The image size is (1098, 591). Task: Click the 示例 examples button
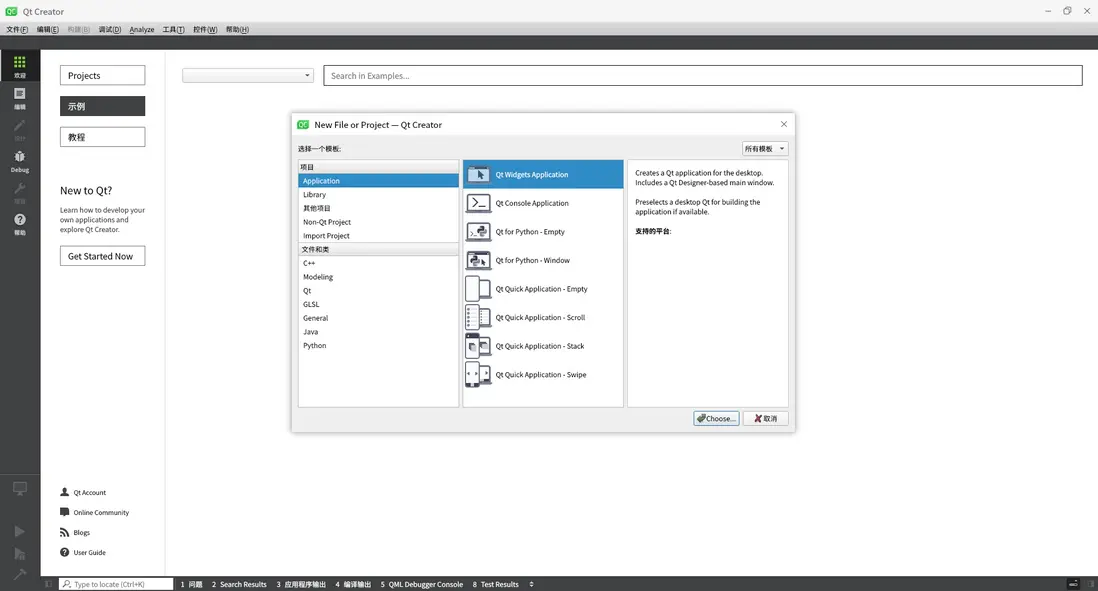pos(102,106)
